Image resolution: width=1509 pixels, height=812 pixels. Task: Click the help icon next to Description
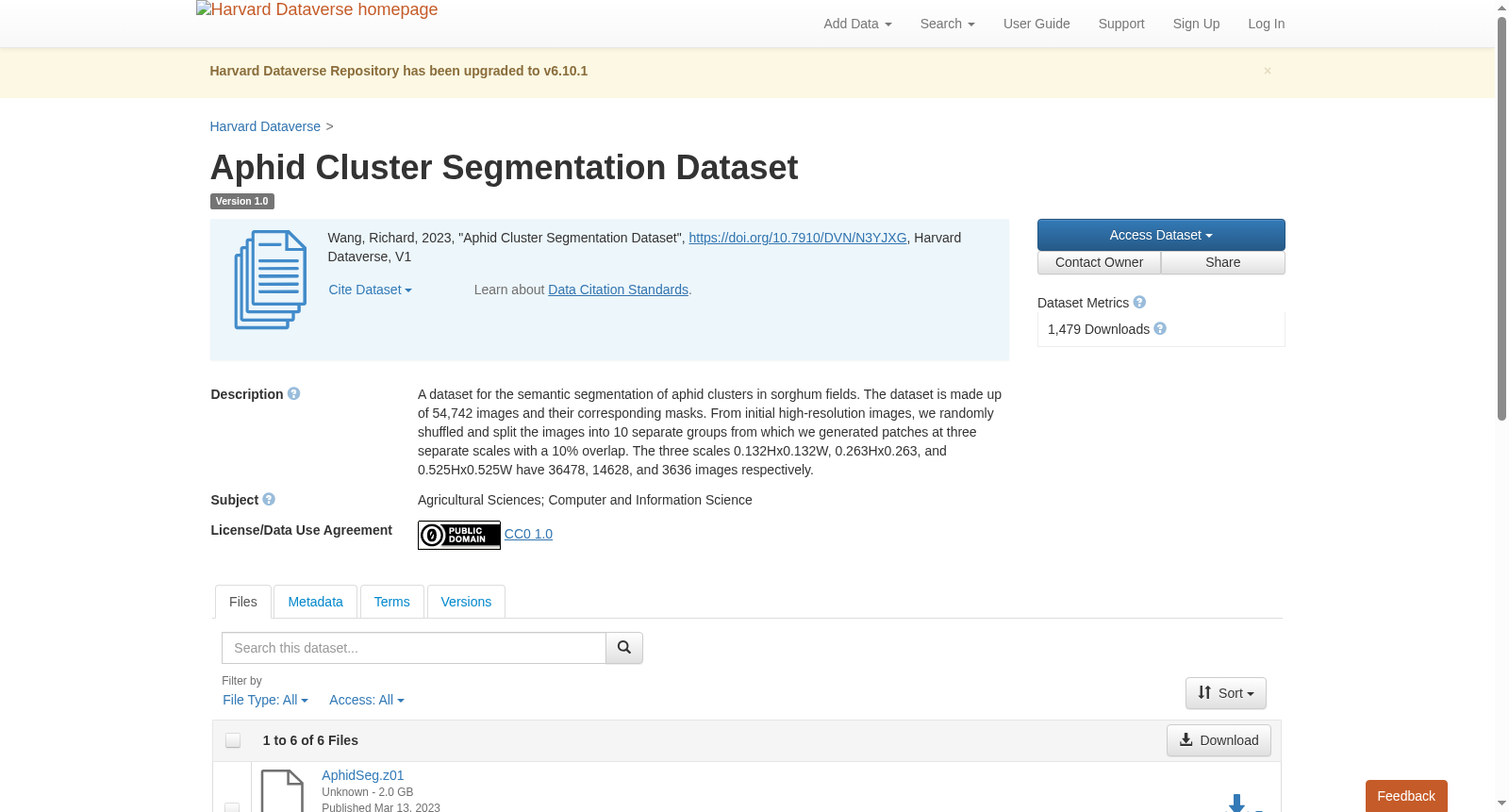(x=294, y=394)
